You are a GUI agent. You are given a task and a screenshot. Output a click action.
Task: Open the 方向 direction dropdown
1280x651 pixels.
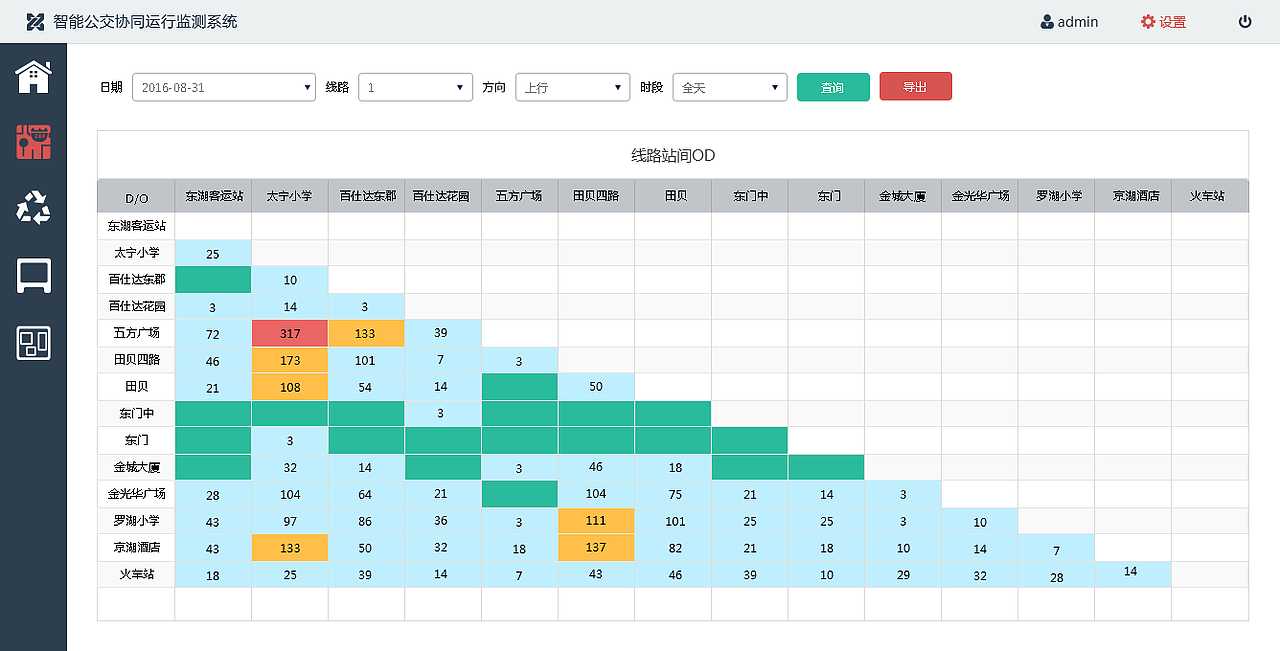572,88
